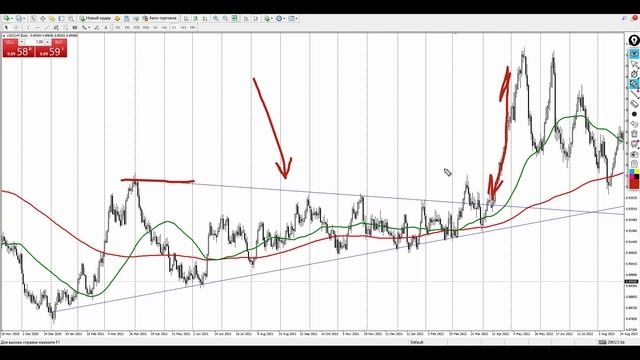Switch to D1 timeframe
640x360 pixels.
(174, 27)
